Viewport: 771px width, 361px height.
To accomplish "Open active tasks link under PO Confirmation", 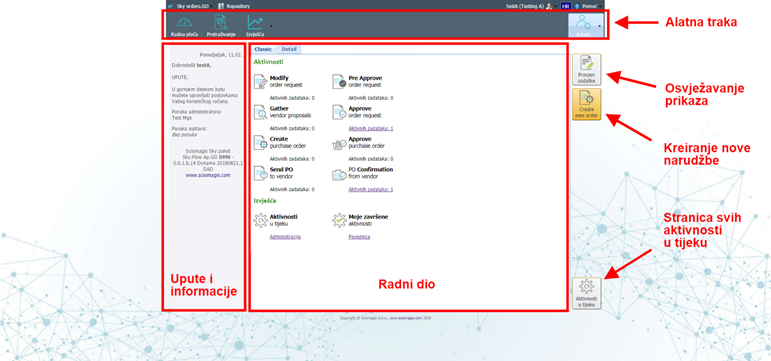I will point(371,189).
